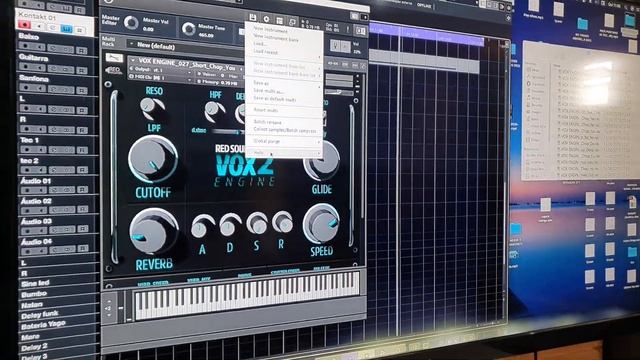Click the envelope D (decay) knob
The width and height of the screenshot is (640, 360).
point(230,225)
